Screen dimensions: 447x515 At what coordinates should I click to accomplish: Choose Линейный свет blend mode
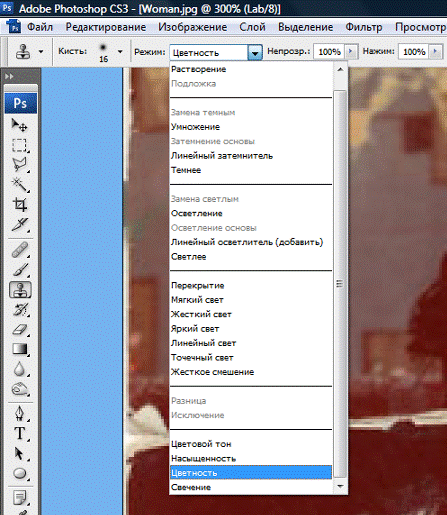click(251, 343)
